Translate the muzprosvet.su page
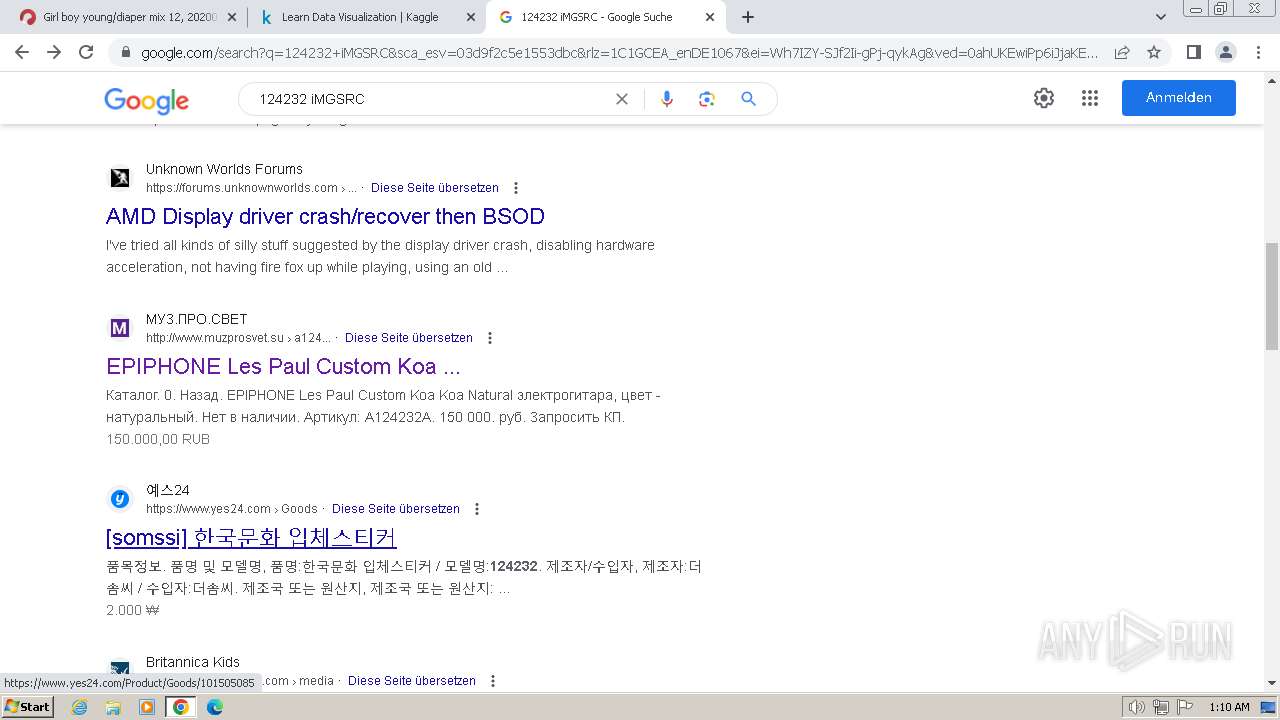This screenshot has width=1280, height=720. click(x=409, y=338)
